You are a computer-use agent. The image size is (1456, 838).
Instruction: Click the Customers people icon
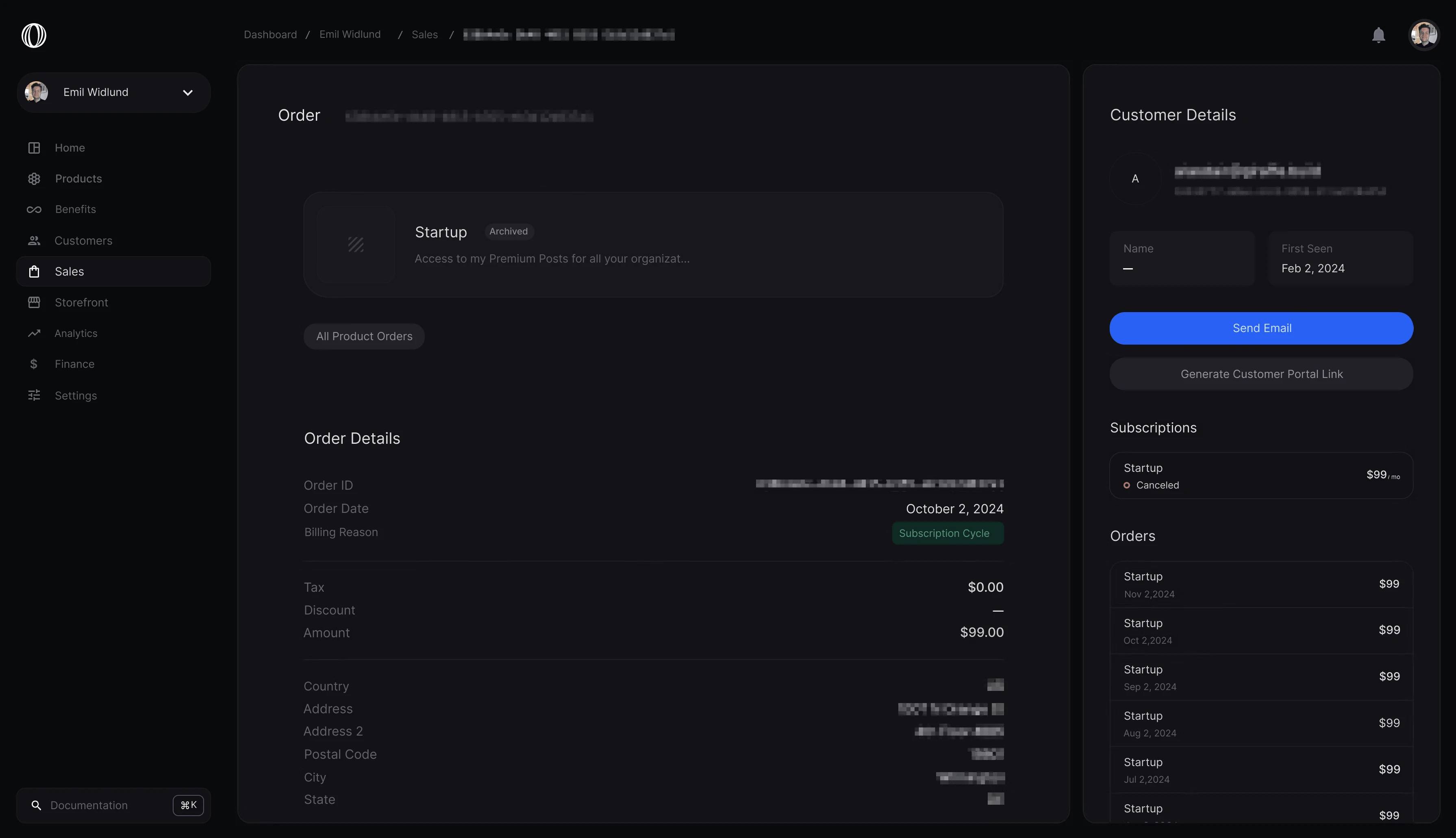coord(34,241)
